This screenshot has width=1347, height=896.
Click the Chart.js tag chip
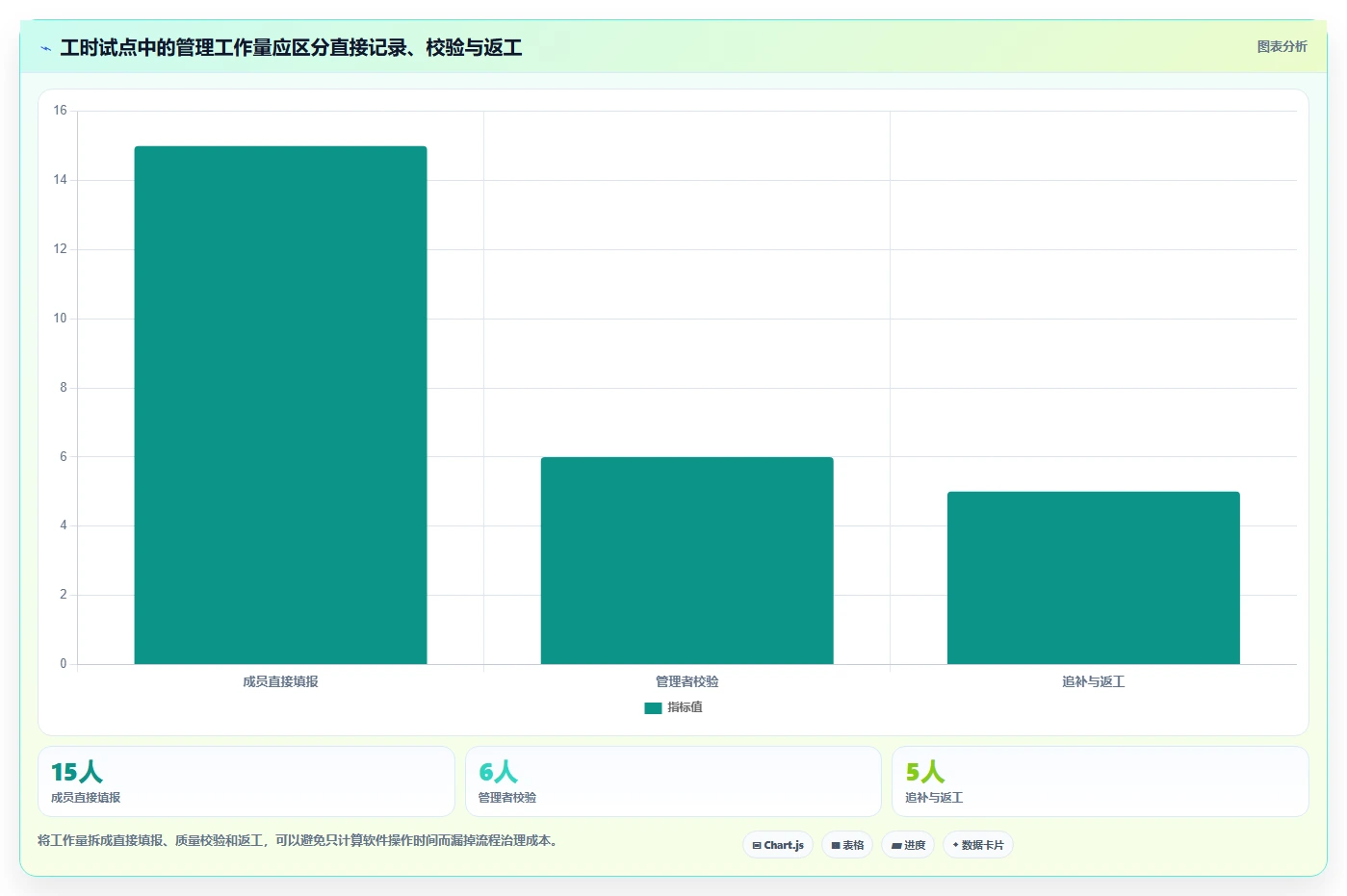(x=778, y=845)
